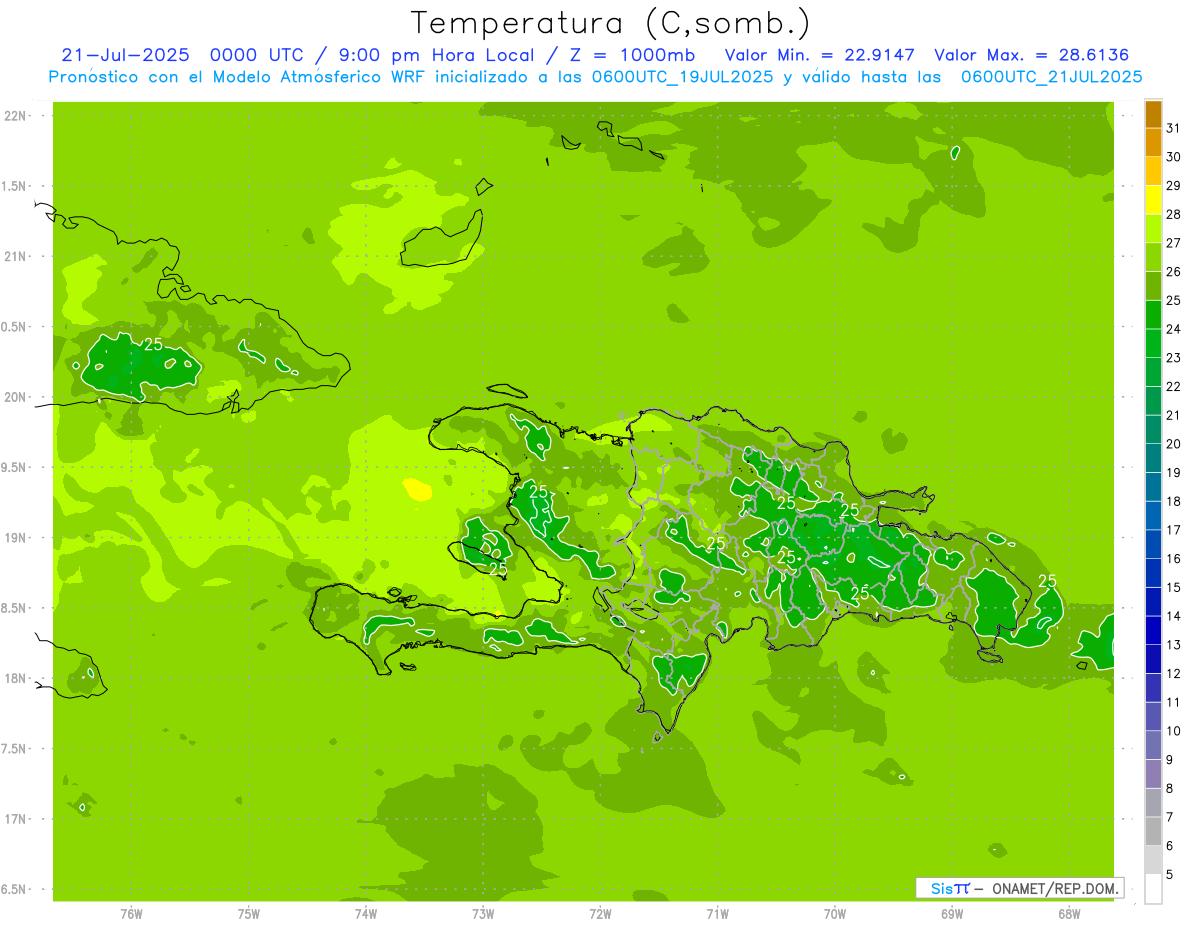Select the date text '21-Jul-2025'

[125, 55]
